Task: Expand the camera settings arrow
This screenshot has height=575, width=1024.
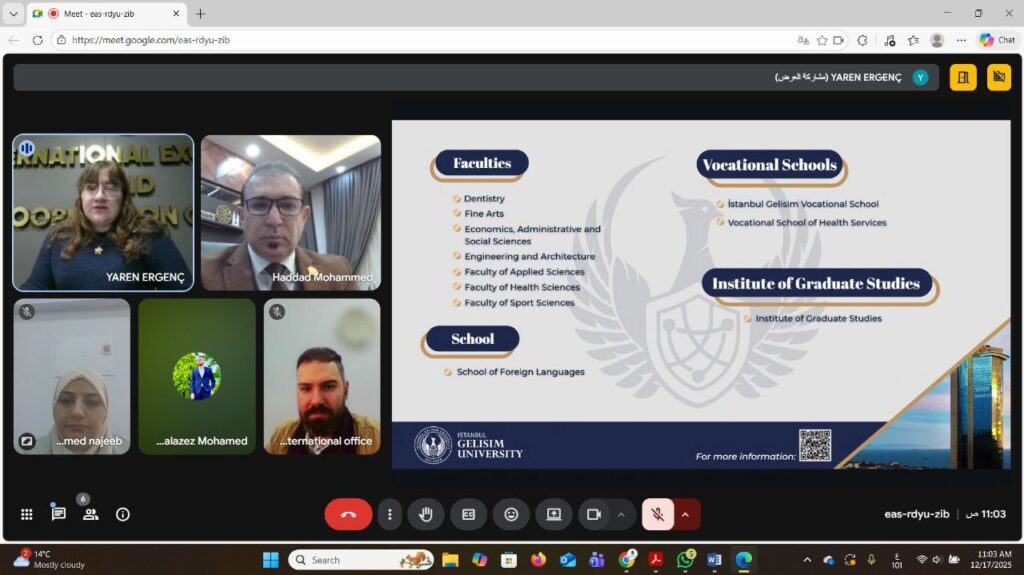Action: tap(621, 514)
